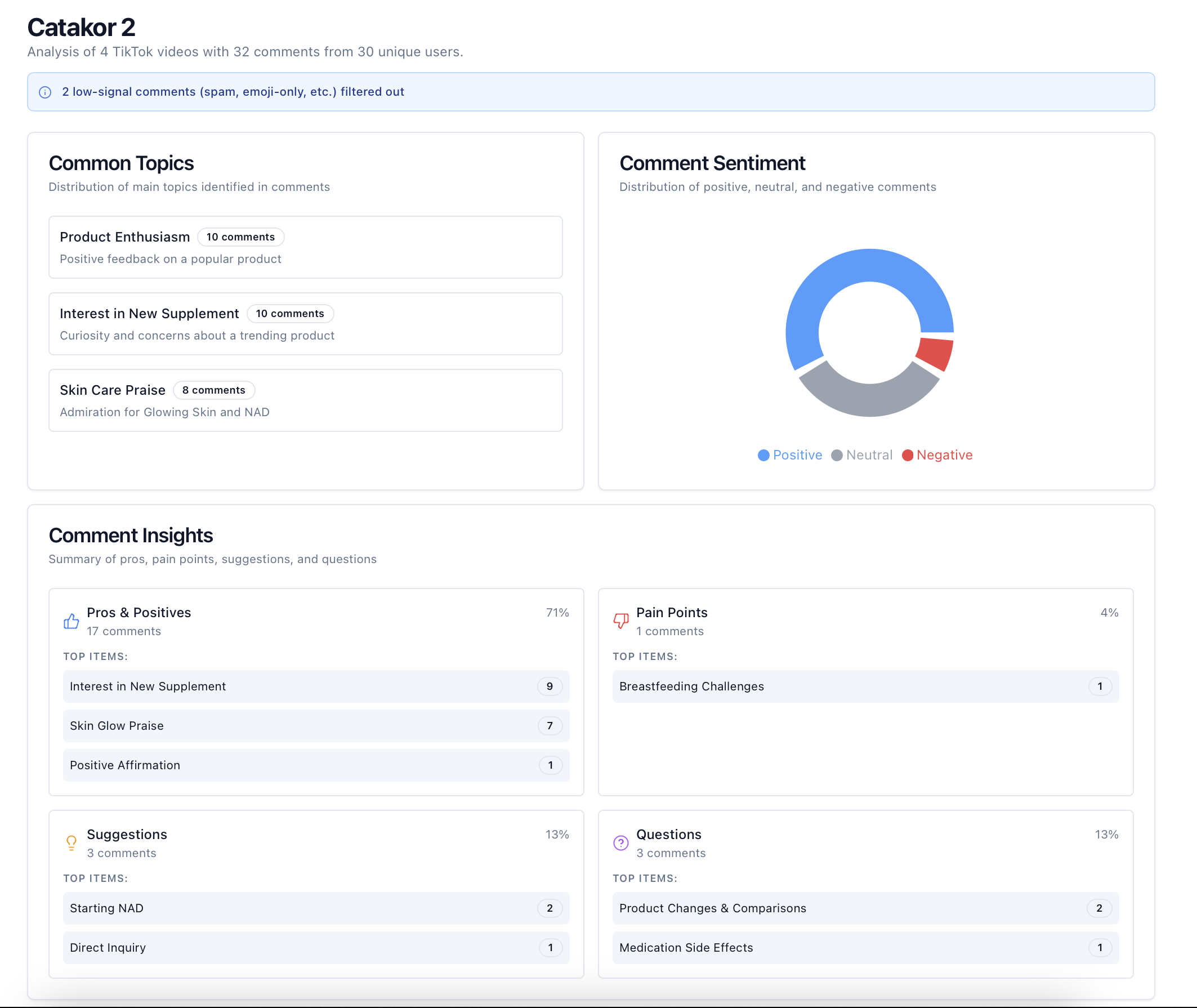Select the lightbulb icon next to Suggestions
This screenshot has width=1197, height=1008.
(x=71, y=842)
